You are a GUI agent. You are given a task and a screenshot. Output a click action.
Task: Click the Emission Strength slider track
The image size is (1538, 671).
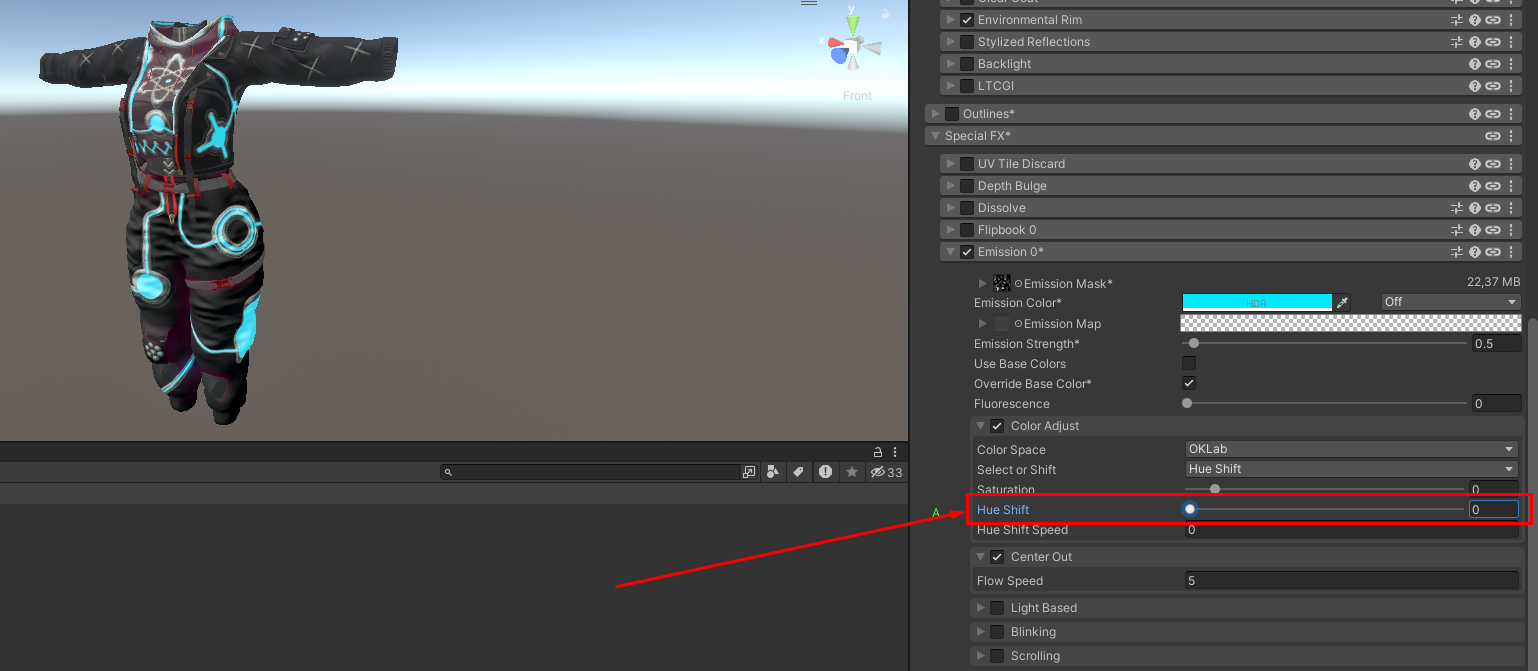(x=1324, y=343)
